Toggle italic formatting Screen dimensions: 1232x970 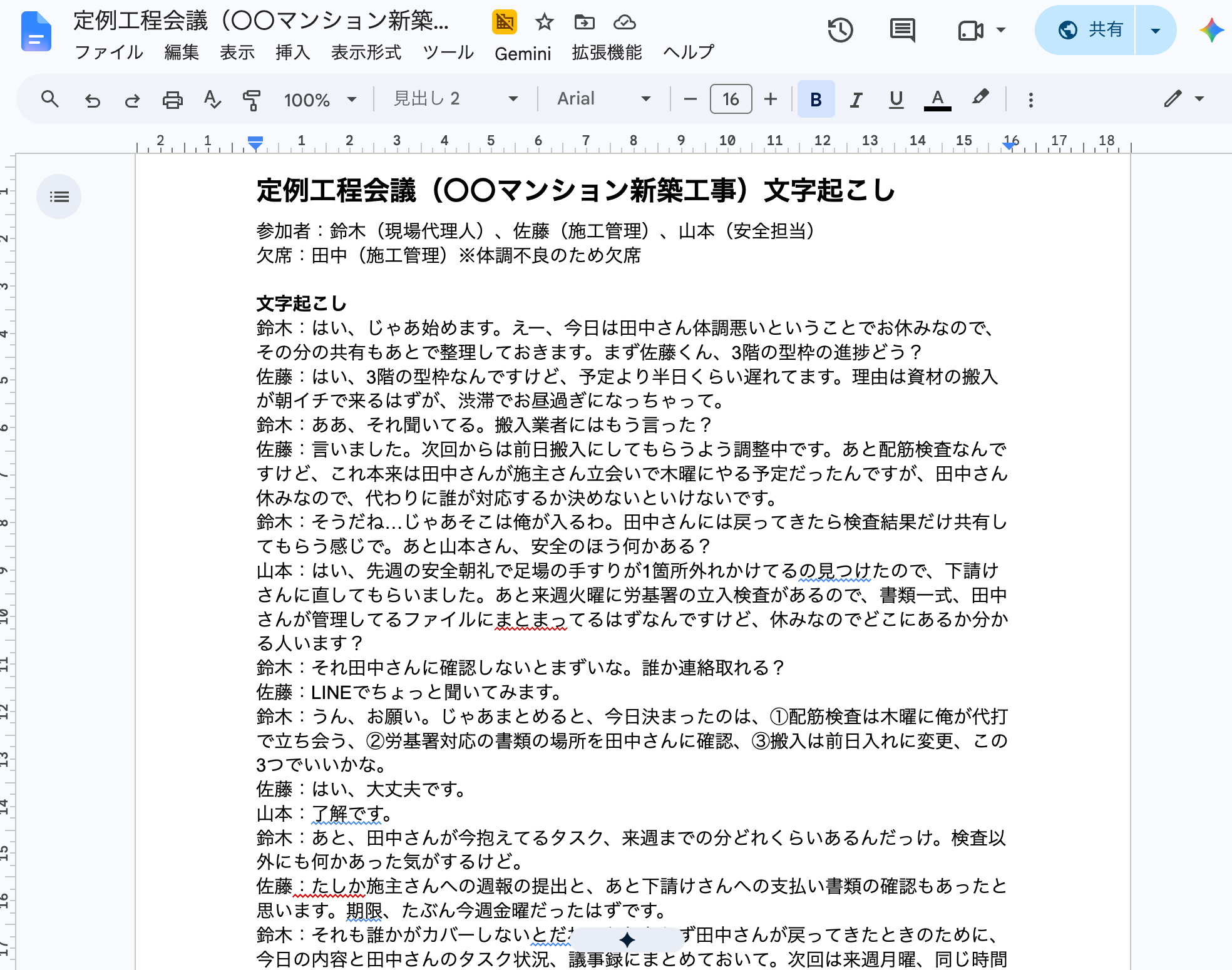point(856,99)
